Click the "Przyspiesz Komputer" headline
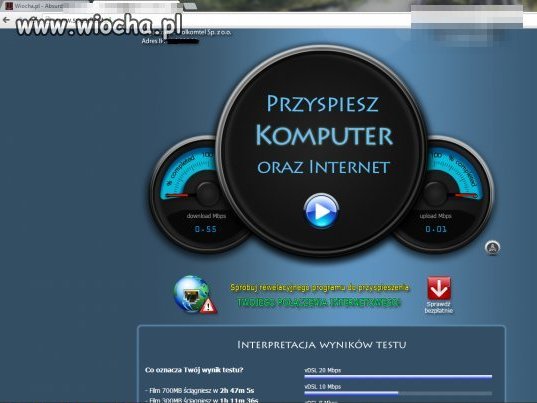 324,120
